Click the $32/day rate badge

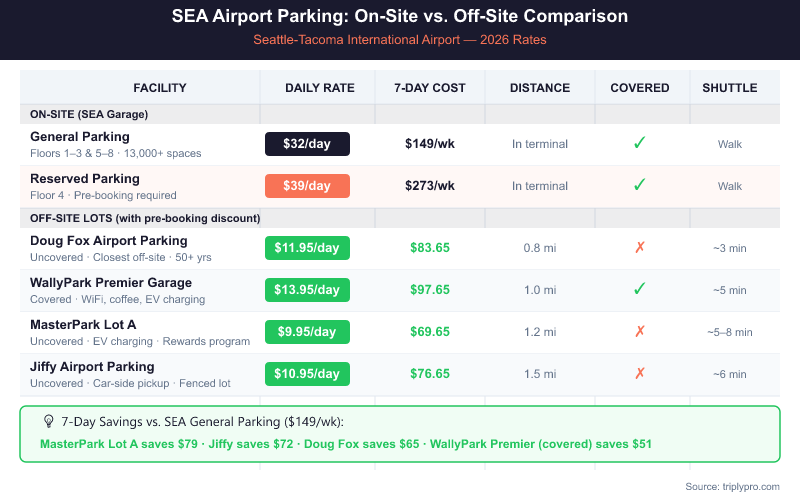307,144
